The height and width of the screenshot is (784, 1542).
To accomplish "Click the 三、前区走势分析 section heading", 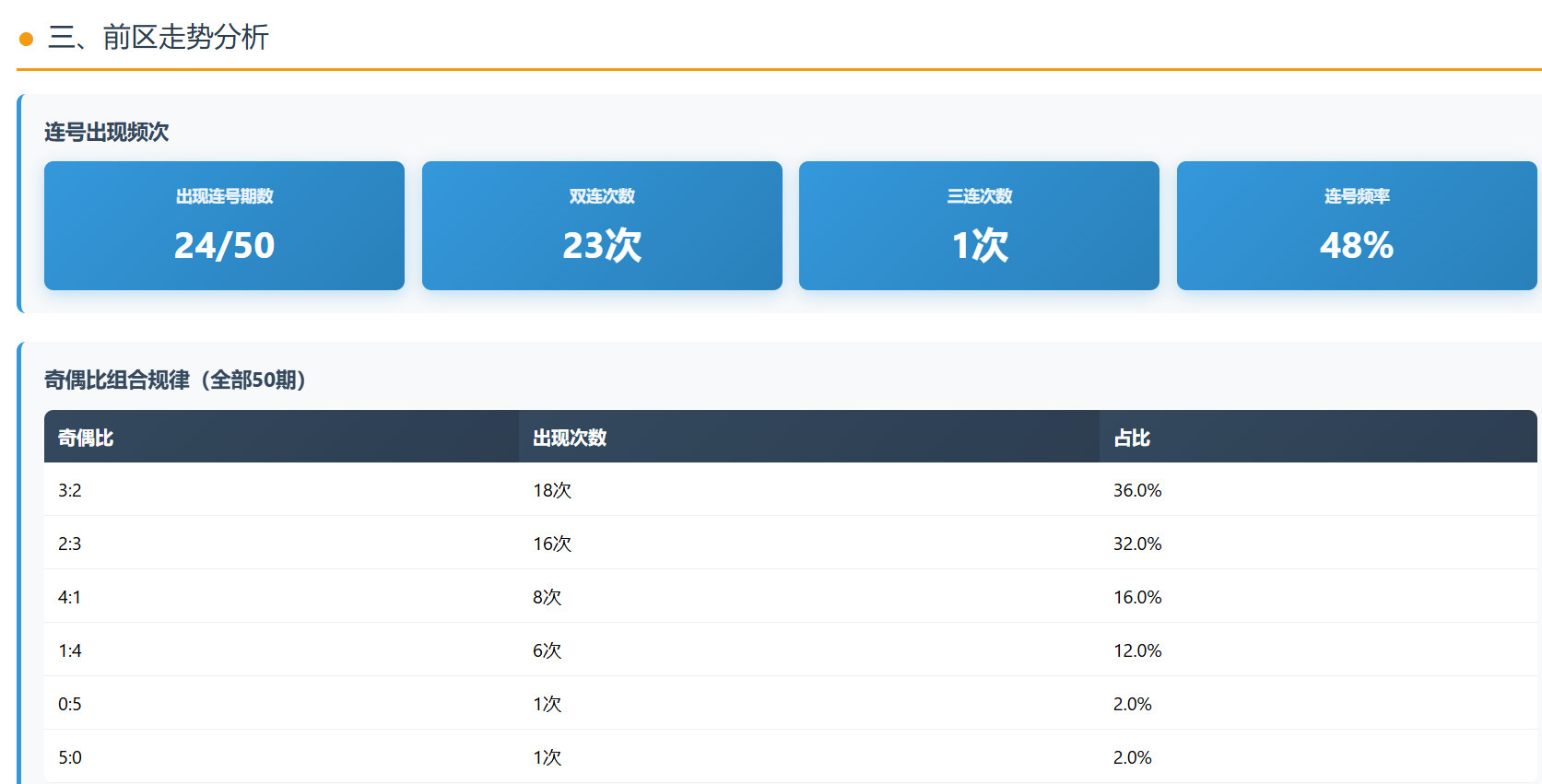I will pos(158,37).
